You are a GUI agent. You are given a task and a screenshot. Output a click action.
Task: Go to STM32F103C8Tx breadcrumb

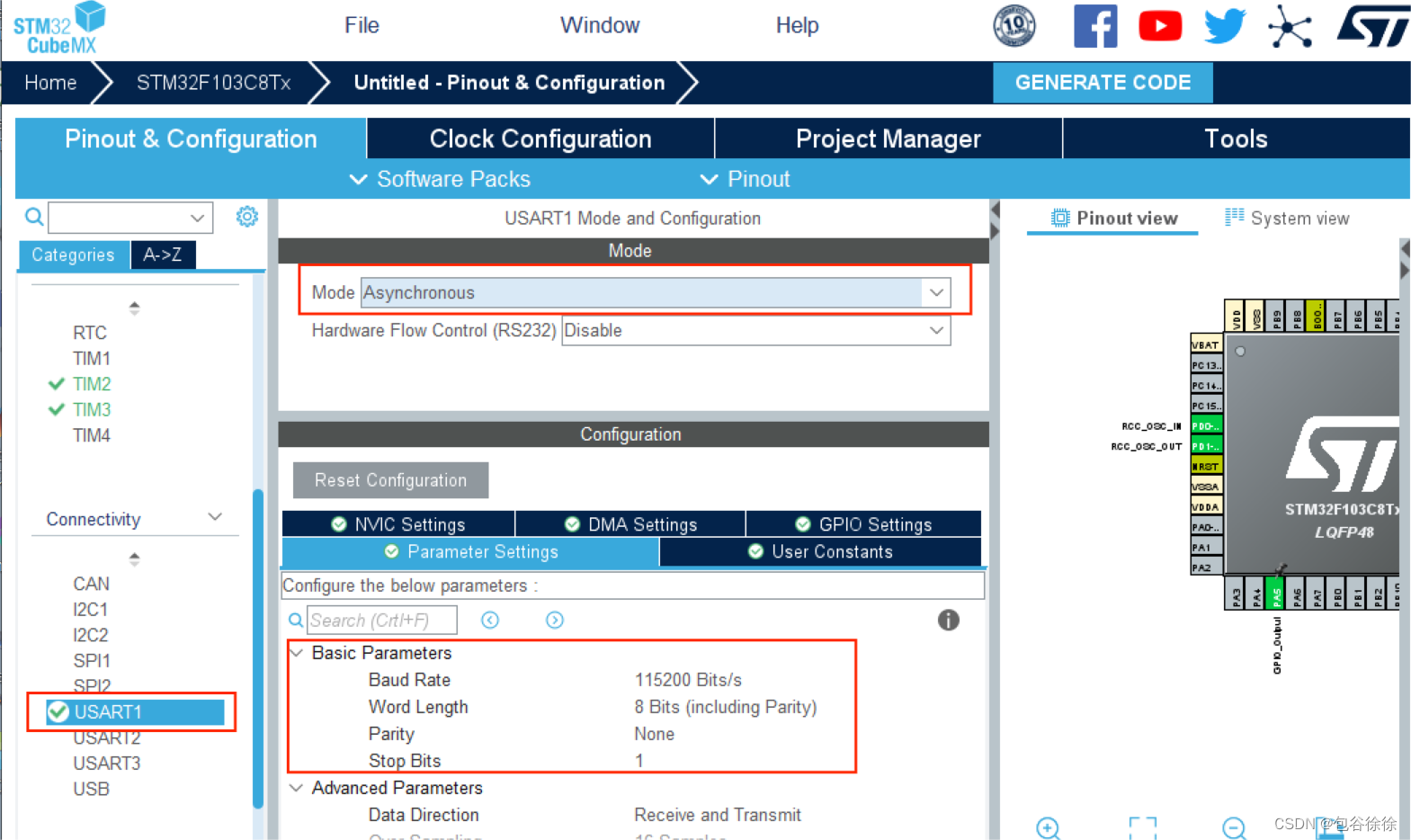213,83
